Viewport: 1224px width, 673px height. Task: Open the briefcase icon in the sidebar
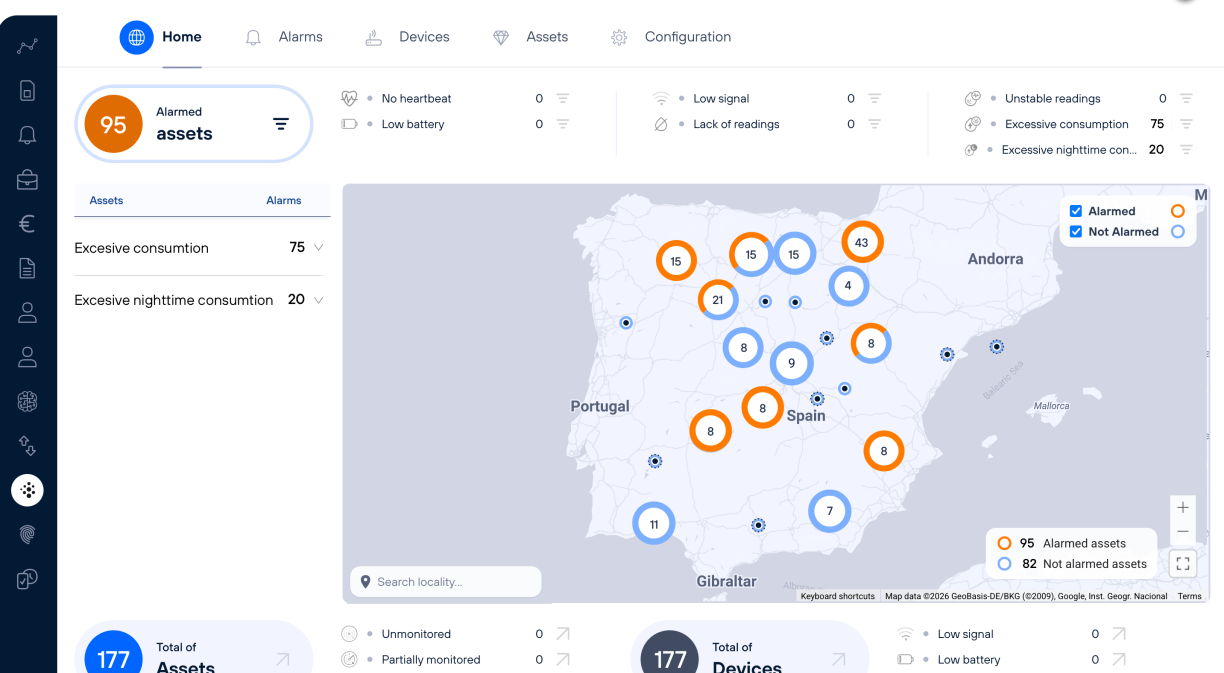coord(28,180)
